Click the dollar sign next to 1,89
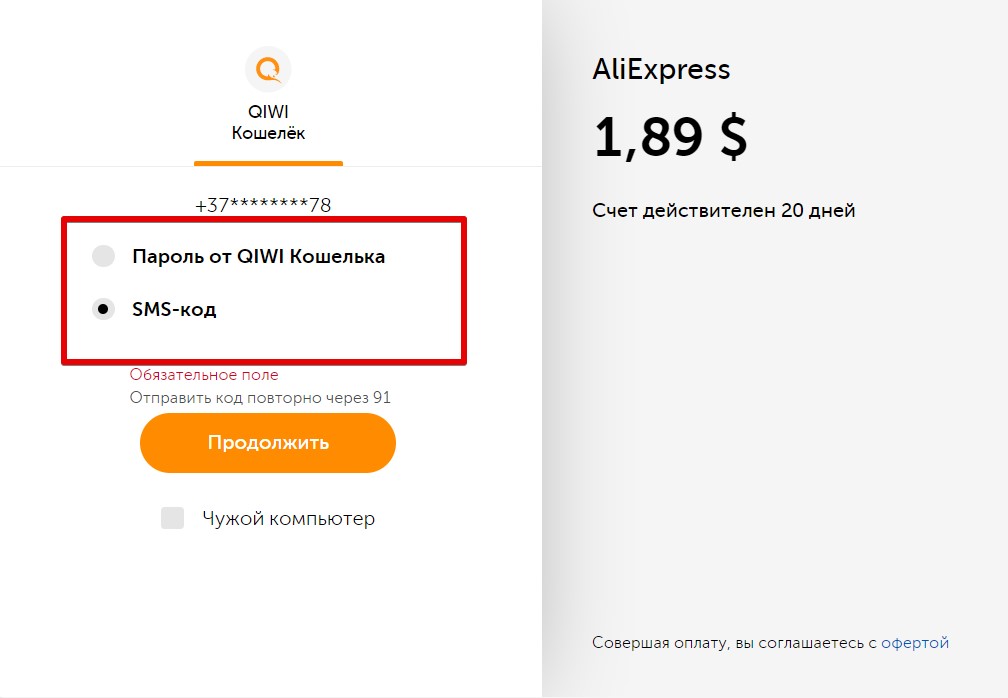This screenshot has height=698, width=1008. pos(734,137)
